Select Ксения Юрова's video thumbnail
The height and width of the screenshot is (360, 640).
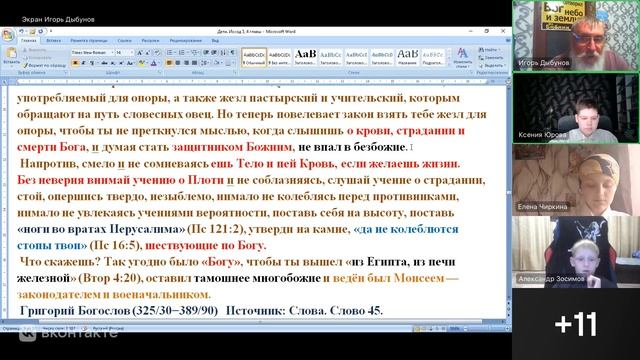(x=576, y=108)
